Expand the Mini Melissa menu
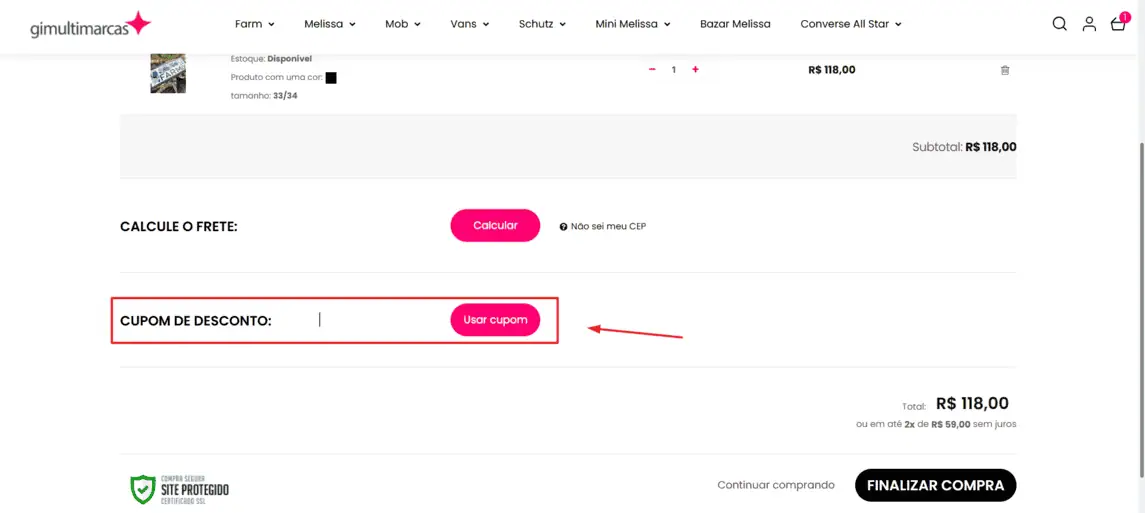This screenshot has height=513, width=1145. click(633, 23)
